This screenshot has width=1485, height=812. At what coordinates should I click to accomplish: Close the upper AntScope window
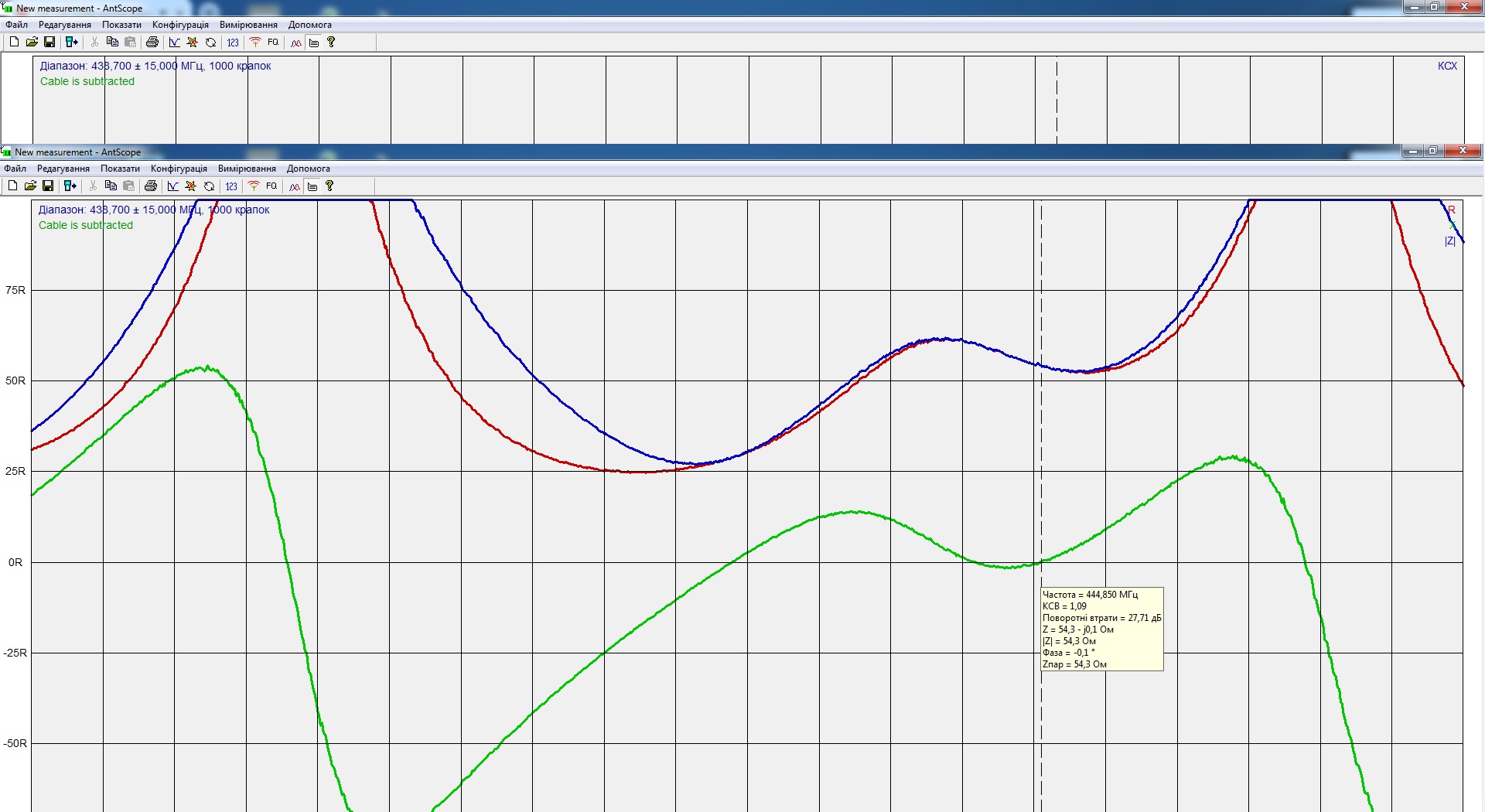[1464, 7]
